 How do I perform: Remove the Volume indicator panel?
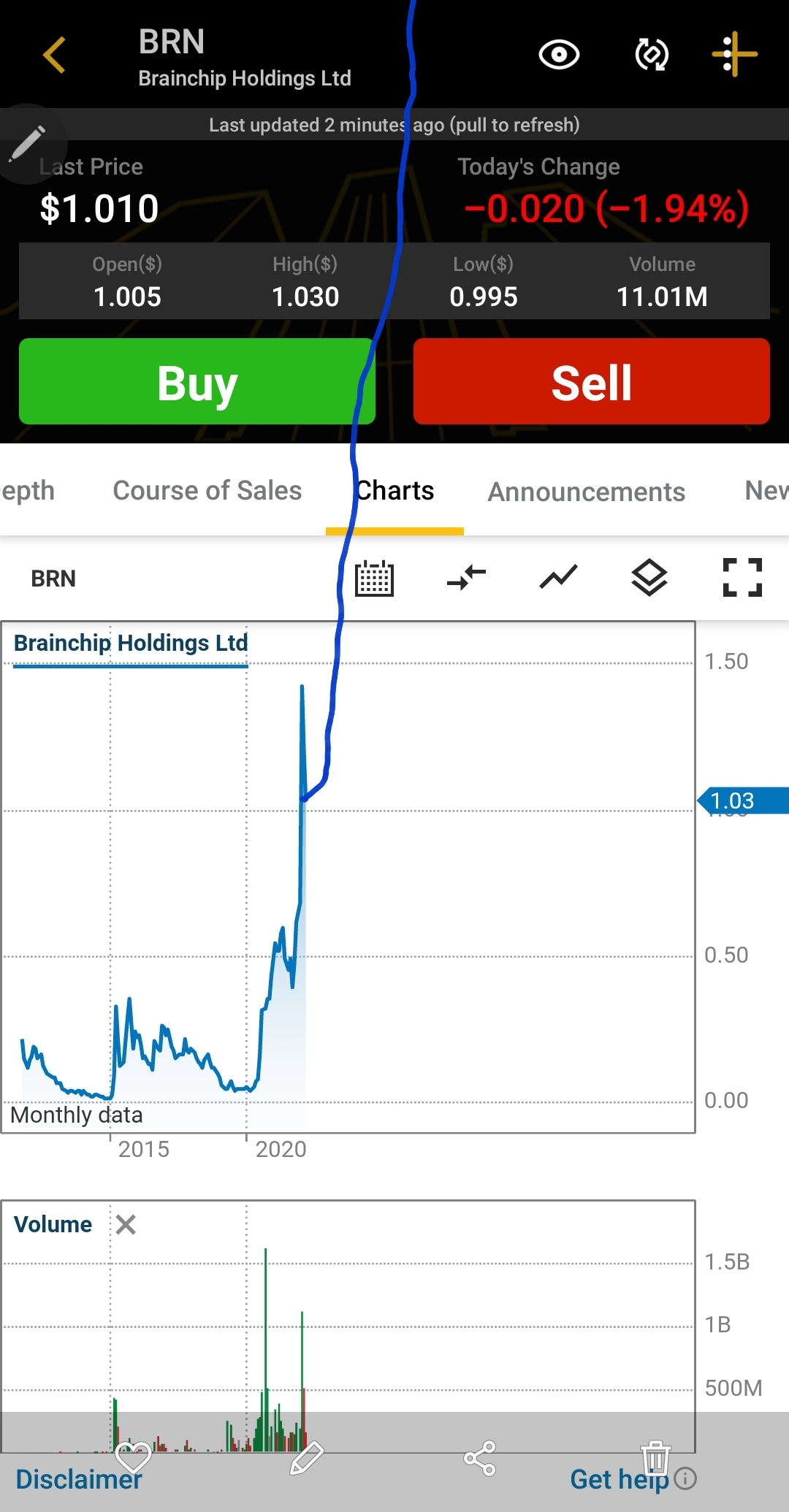click(126, 1224)
